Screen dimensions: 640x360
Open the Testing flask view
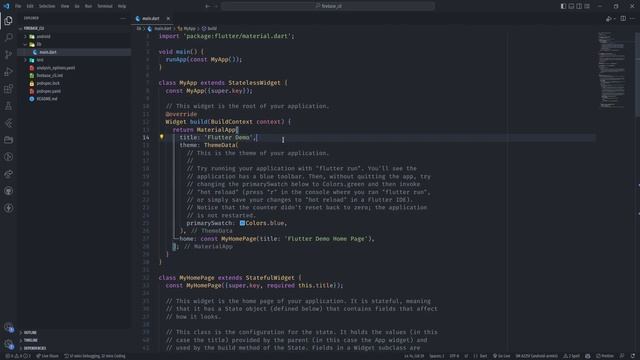(x=8, y=106)
